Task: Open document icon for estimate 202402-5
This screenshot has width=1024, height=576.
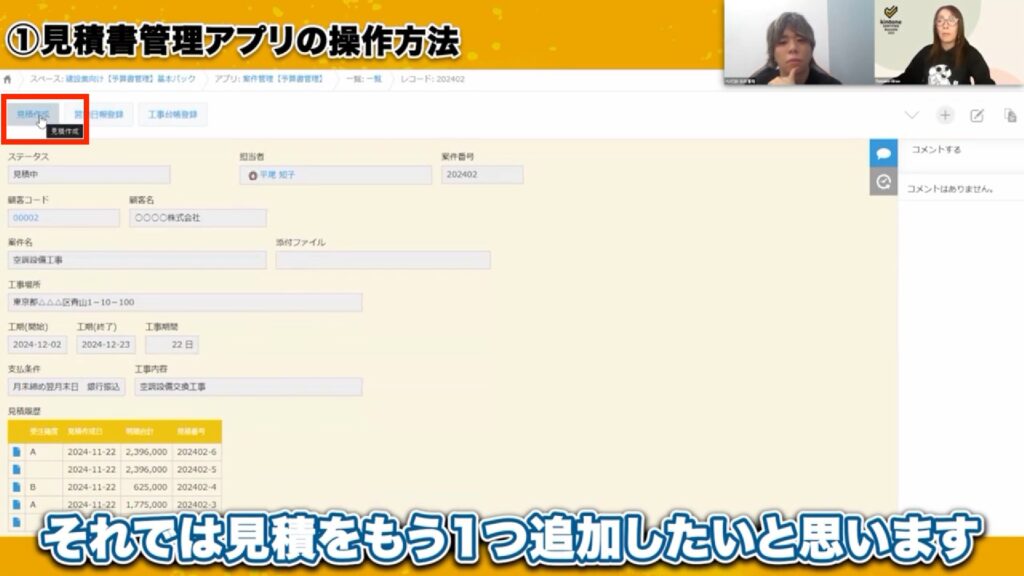Action: [x=16, y=470]
